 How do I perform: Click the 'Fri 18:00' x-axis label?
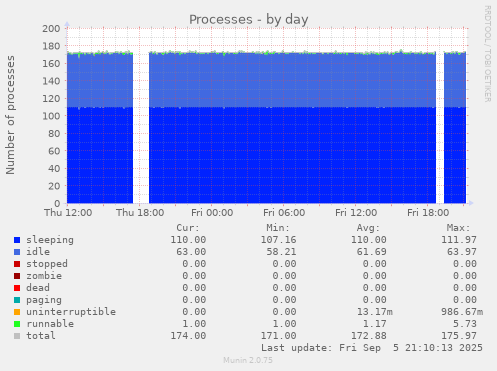coord(428,213)
